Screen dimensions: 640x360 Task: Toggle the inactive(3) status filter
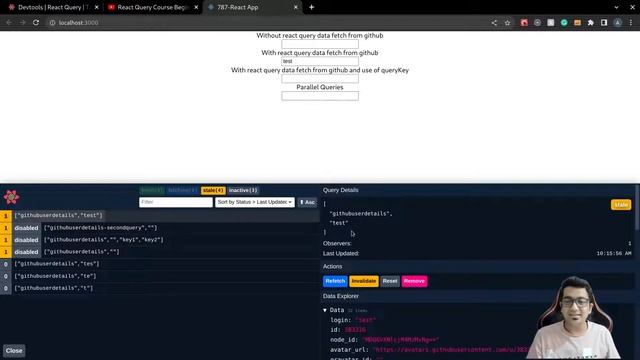(243, 190)
